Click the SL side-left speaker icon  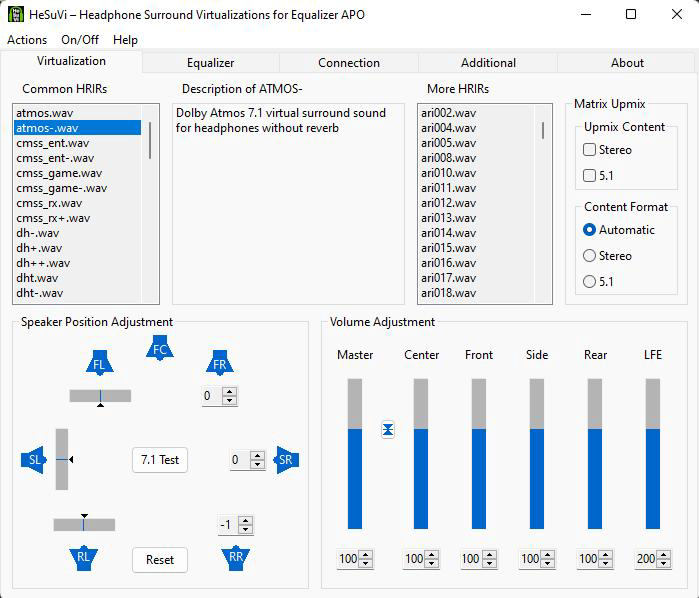point(34,460)
